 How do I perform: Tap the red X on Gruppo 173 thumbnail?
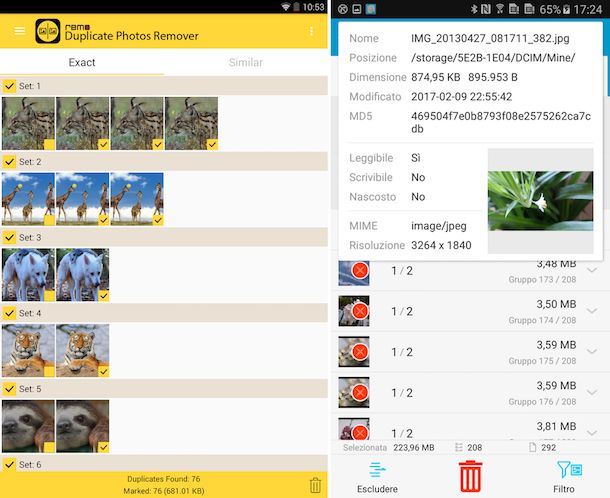[x=360, y=270]
